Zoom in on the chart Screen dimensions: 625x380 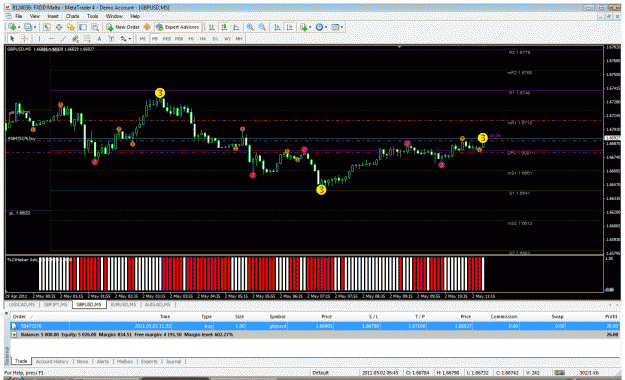pos(250,27)
